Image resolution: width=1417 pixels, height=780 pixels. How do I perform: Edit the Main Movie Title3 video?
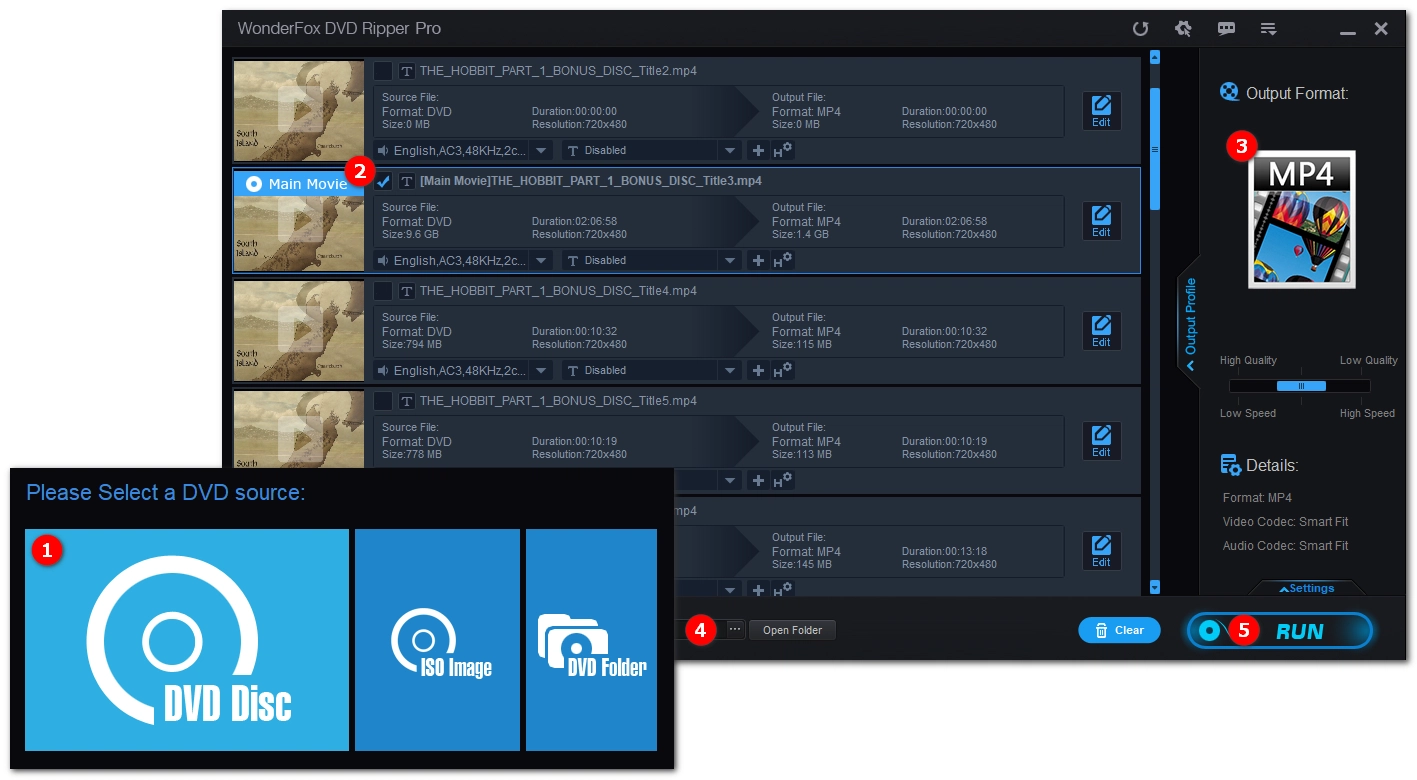(1101, 221)
